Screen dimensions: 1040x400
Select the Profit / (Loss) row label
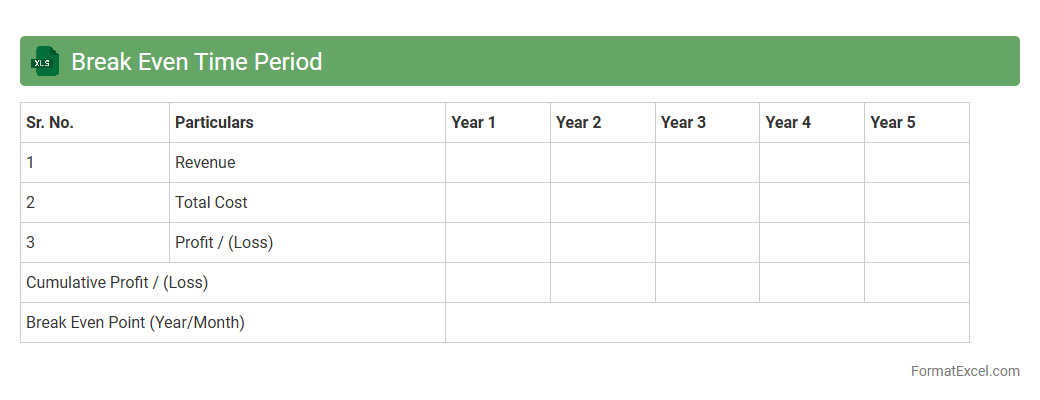(224, 243)
